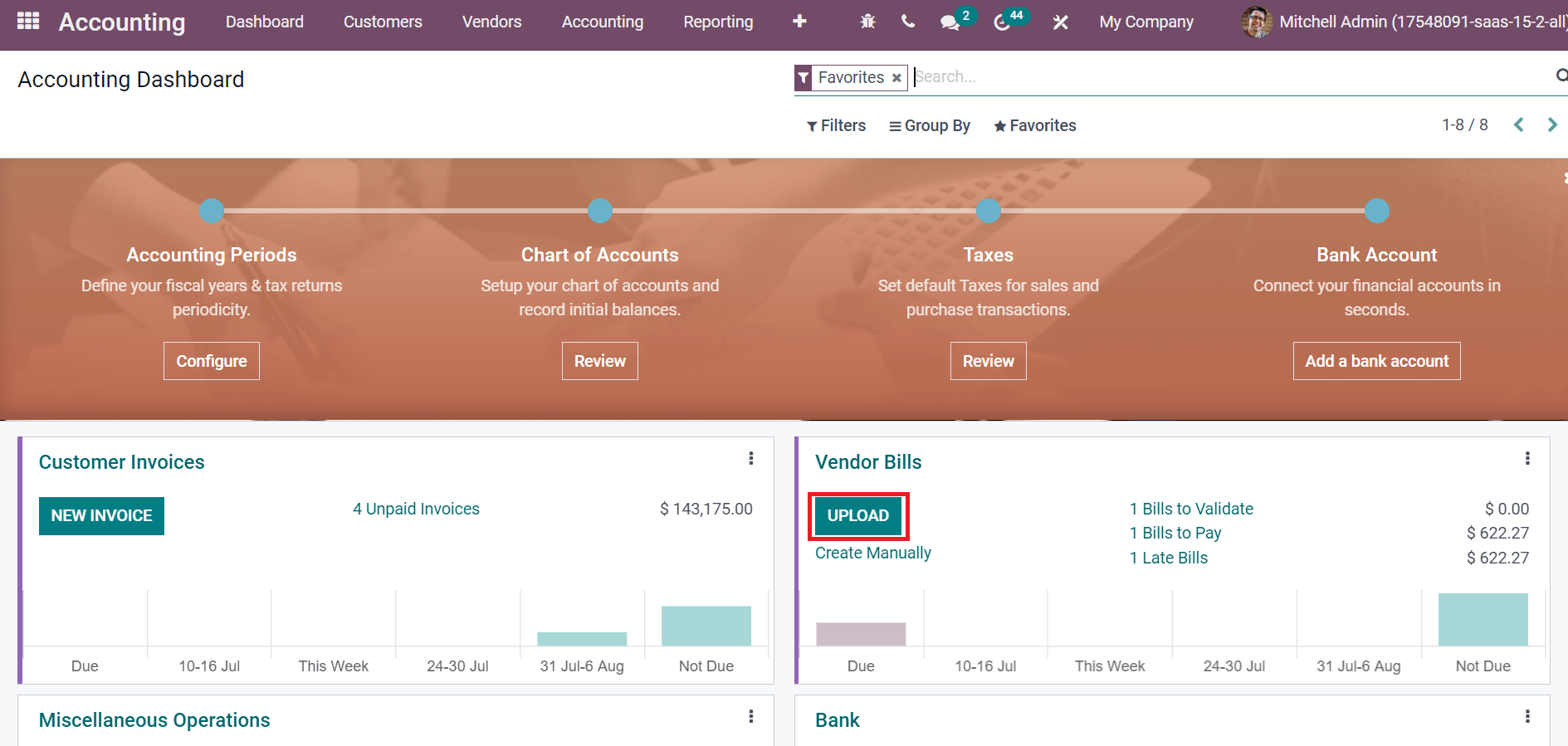
Task: Click the Vendor Bills card title
Action: coord(868,462)
